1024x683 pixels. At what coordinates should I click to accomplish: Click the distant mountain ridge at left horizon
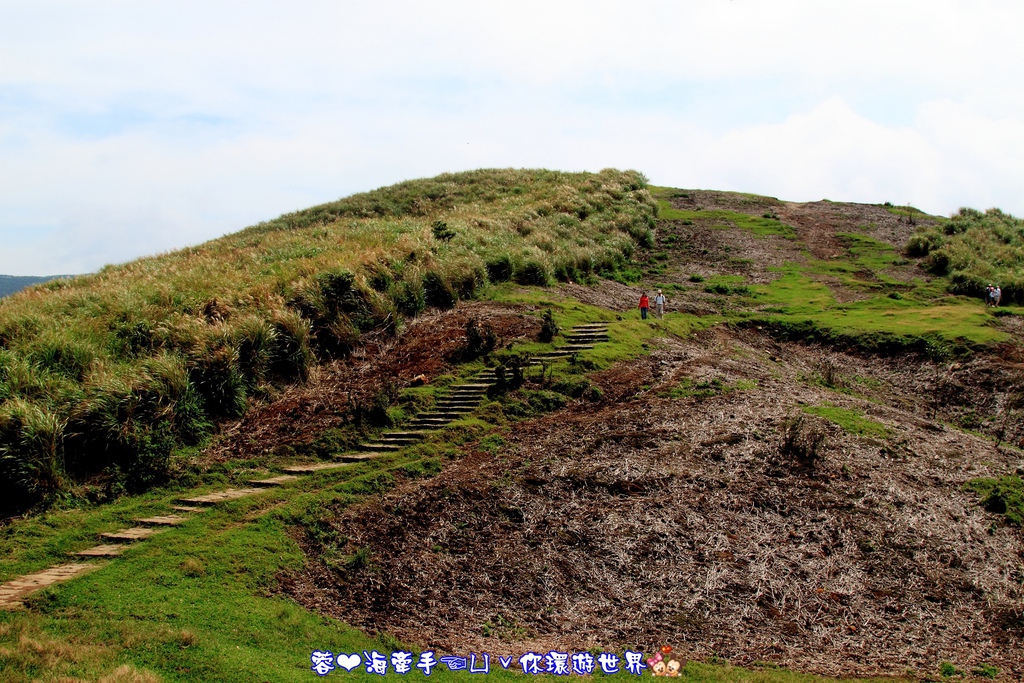25,283
